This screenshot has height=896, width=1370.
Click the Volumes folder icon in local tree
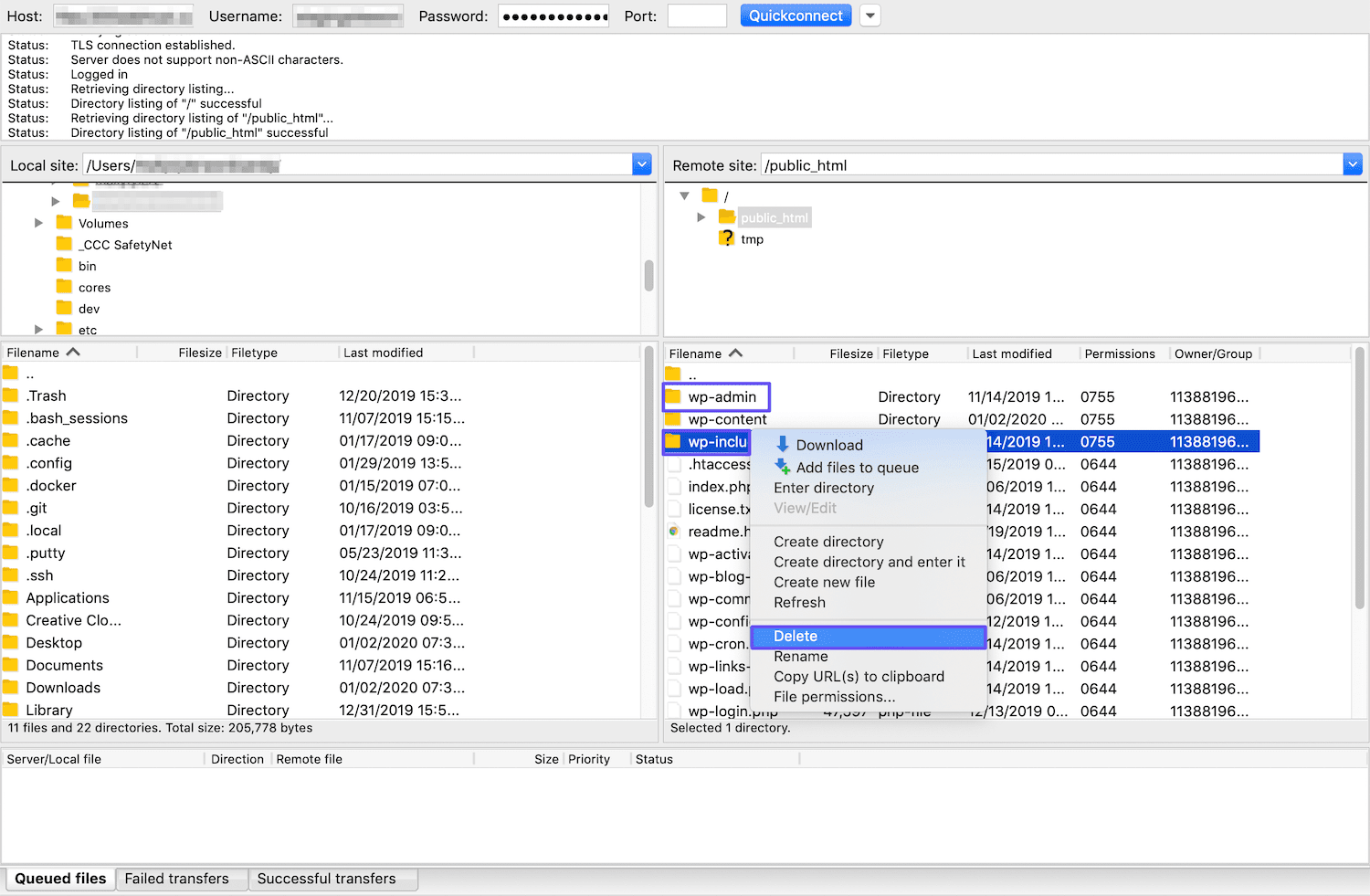(64, 223)
